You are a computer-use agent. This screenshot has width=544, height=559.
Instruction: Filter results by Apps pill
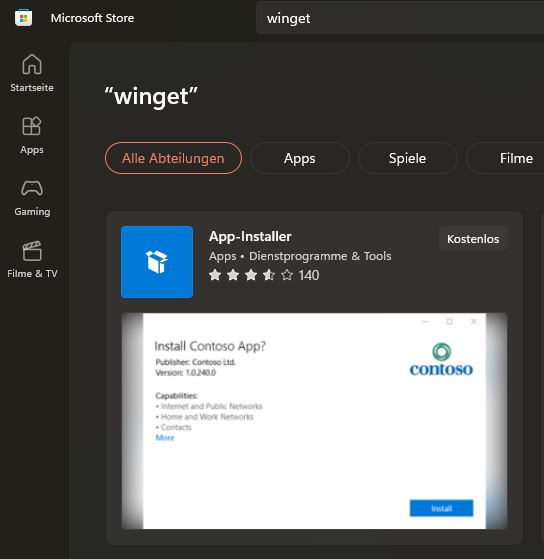coord(299,158)
